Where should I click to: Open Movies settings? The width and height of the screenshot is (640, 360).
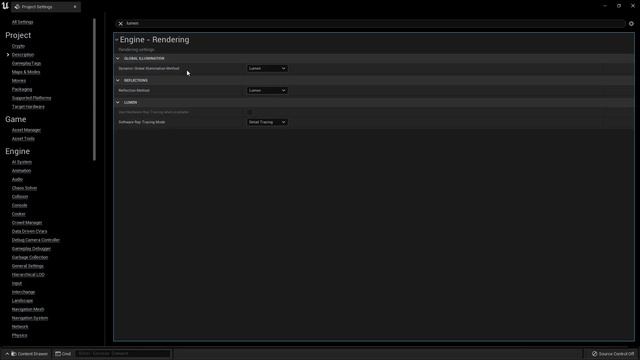tap(19, 81)
